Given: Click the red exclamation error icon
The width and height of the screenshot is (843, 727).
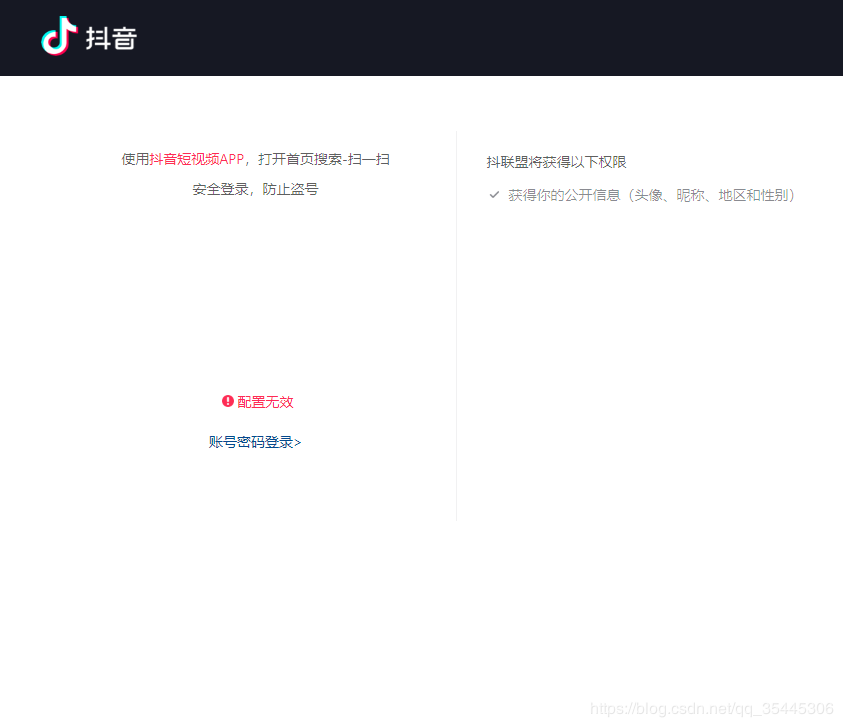Looking at the screenshot, I should click(228, 401).
